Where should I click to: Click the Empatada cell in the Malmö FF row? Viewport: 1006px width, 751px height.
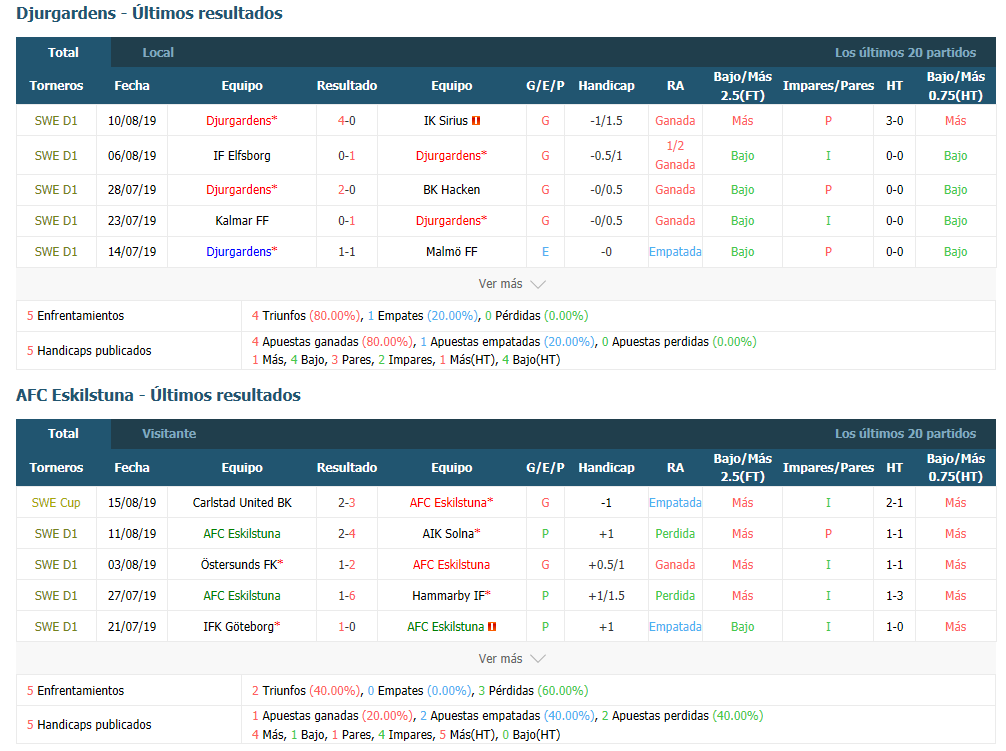click(x=675, y=252)
